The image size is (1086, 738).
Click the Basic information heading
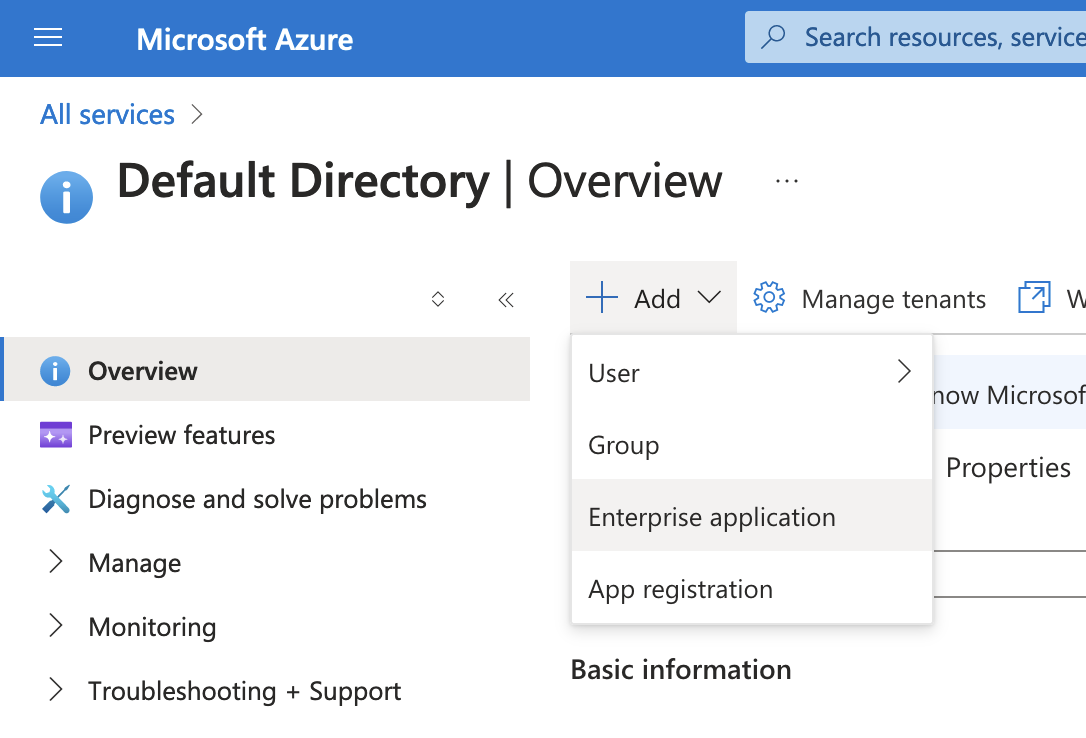click(681, 669)
